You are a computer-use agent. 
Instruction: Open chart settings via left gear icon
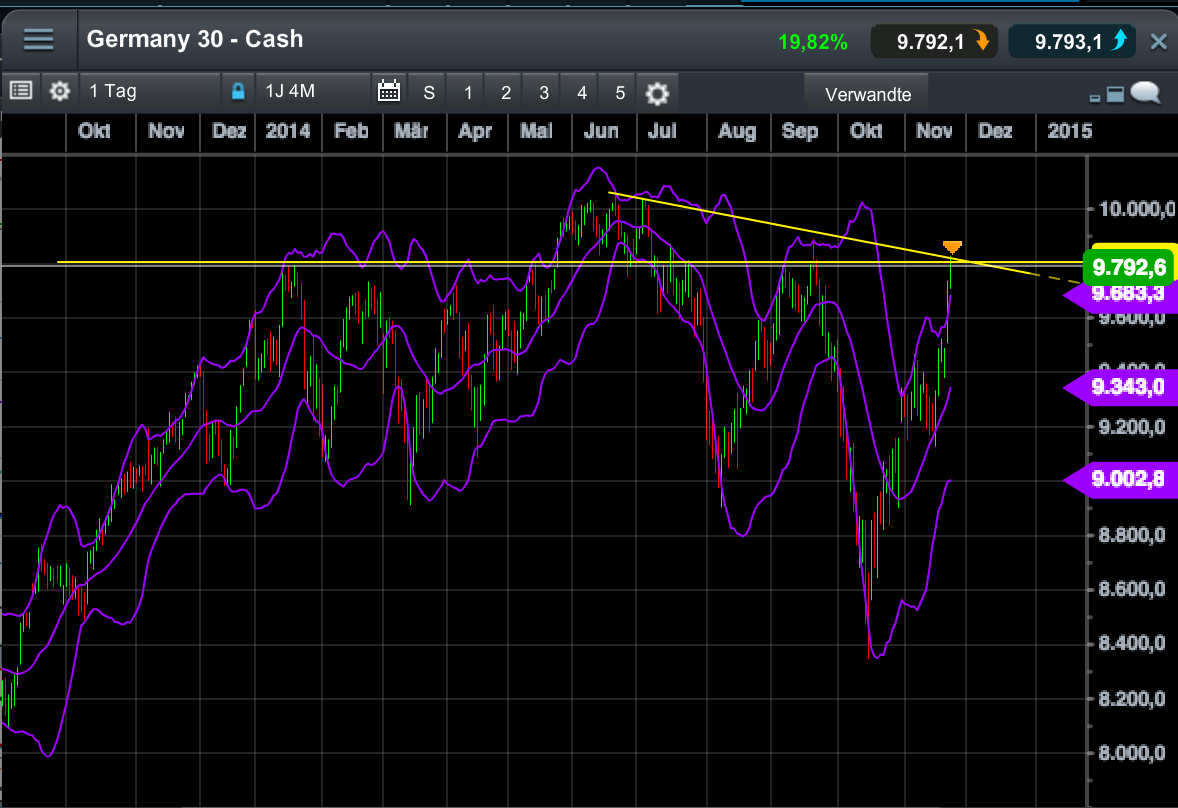pyautogui.click(x=59, y=91)
